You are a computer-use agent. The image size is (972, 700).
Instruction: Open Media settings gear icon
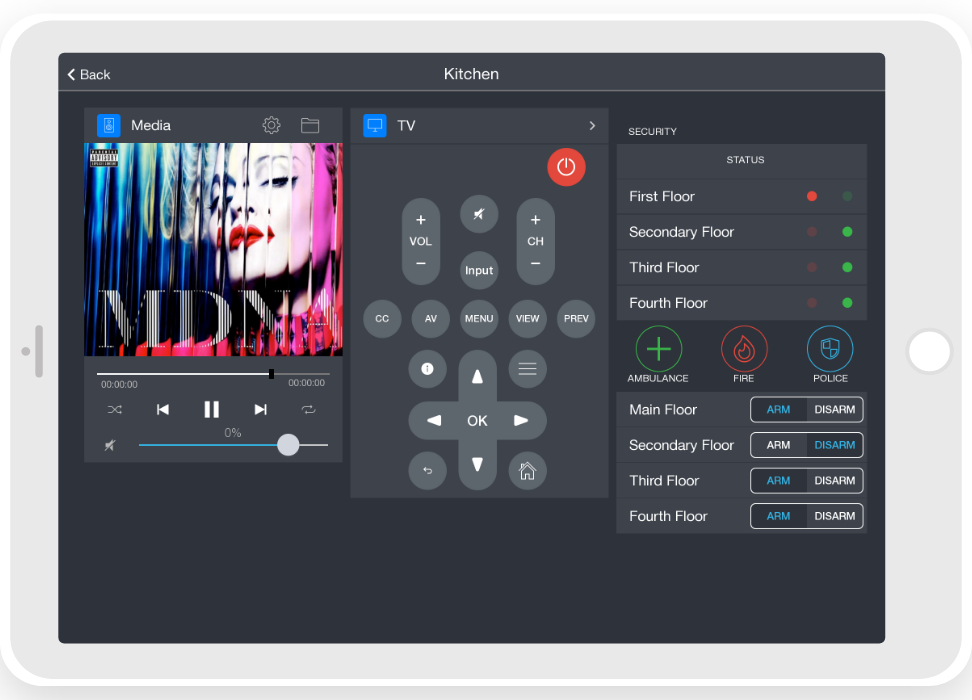[x=271, y=125]
